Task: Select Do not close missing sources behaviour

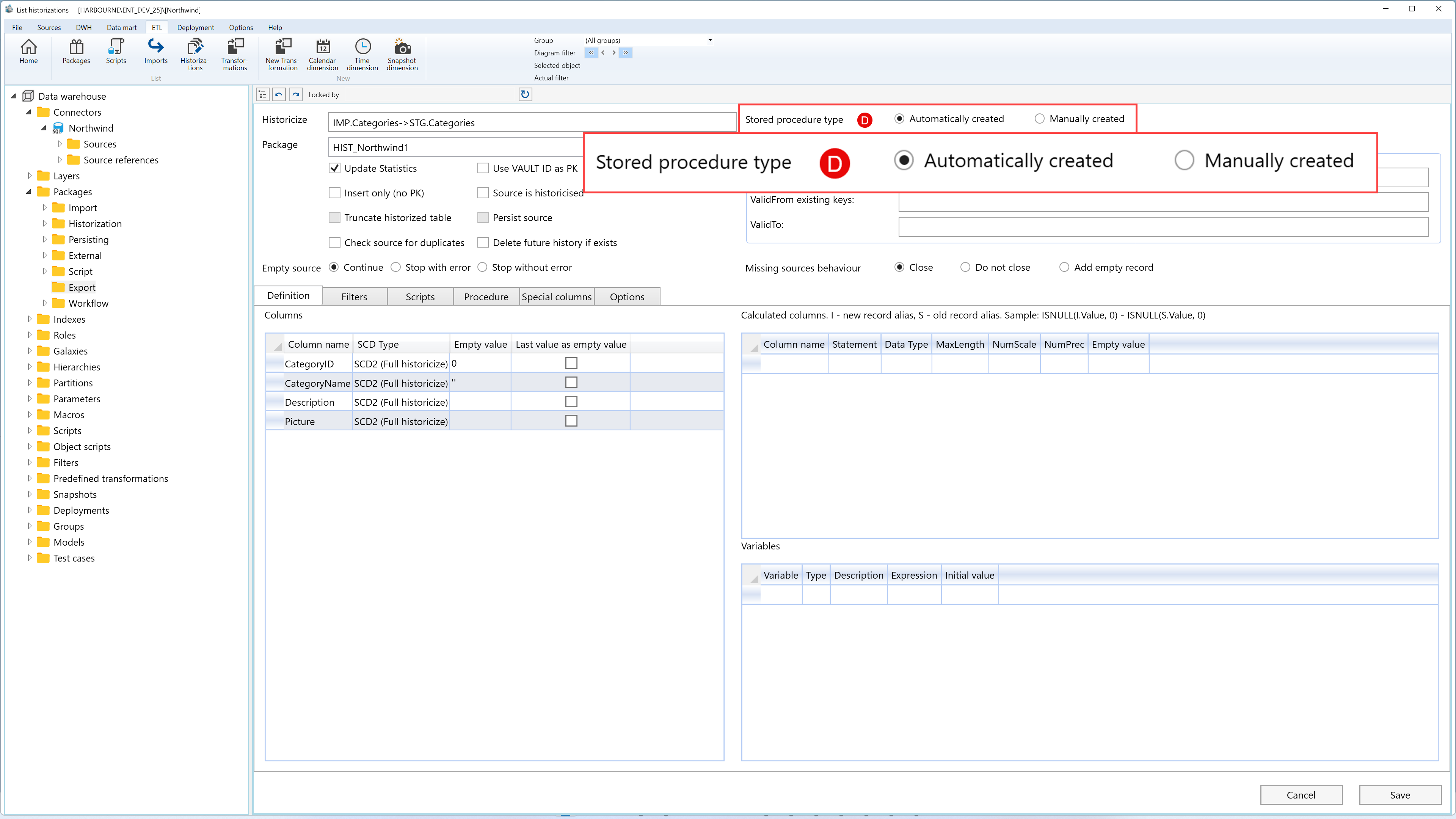Action: (x=965, y=267)
